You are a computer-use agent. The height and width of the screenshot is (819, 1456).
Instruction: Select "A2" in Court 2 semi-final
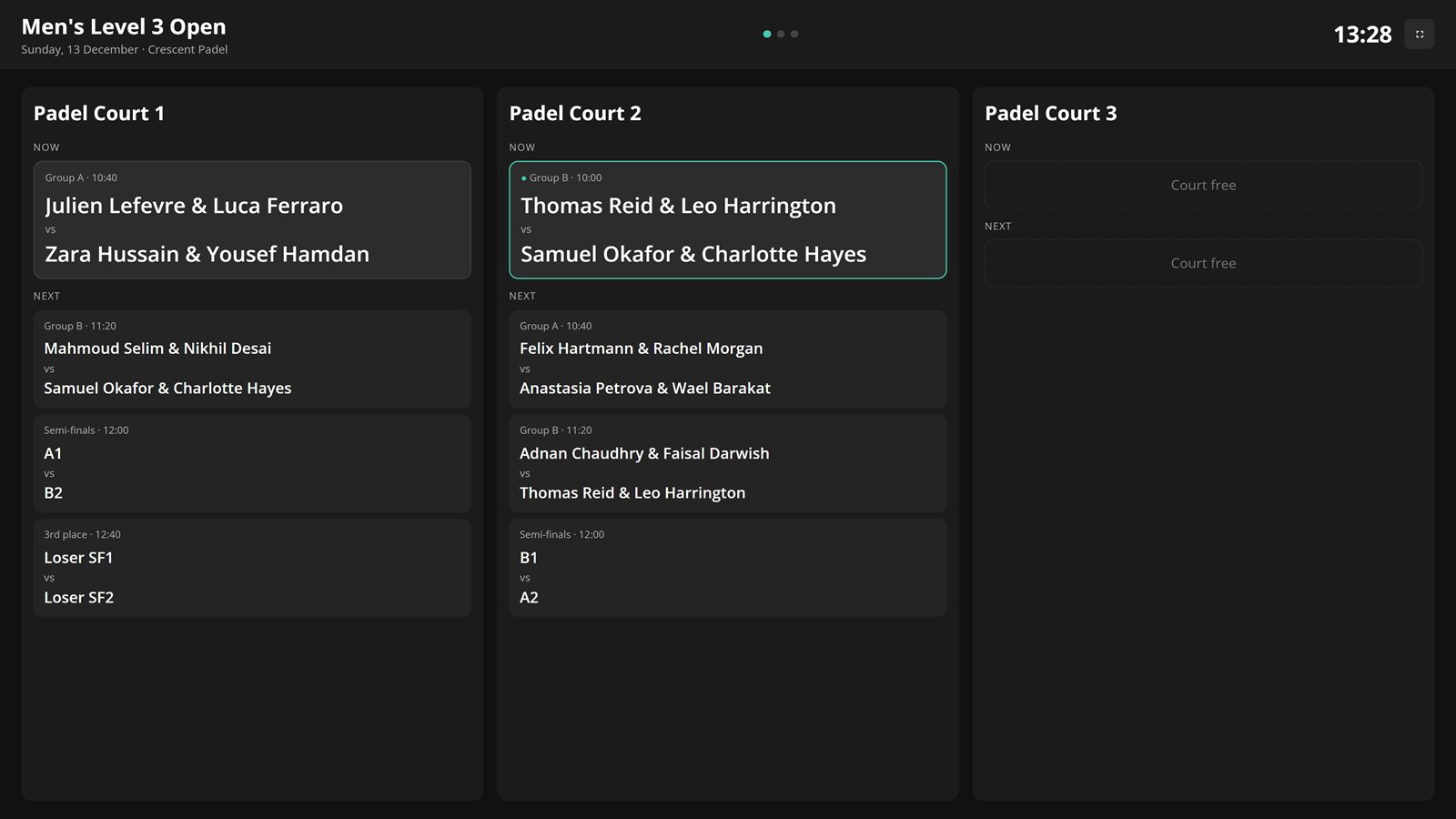(x=530, y=598)
